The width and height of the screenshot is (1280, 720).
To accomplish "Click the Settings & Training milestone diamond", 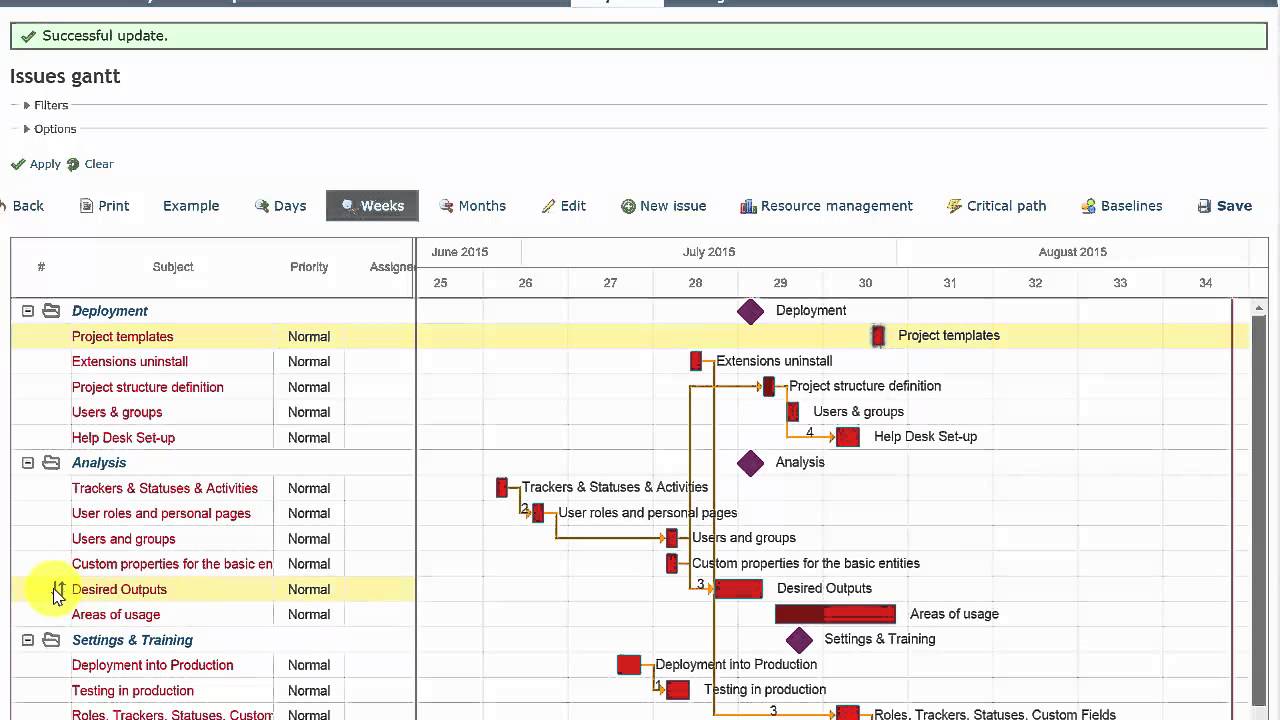I will point(799,639).
